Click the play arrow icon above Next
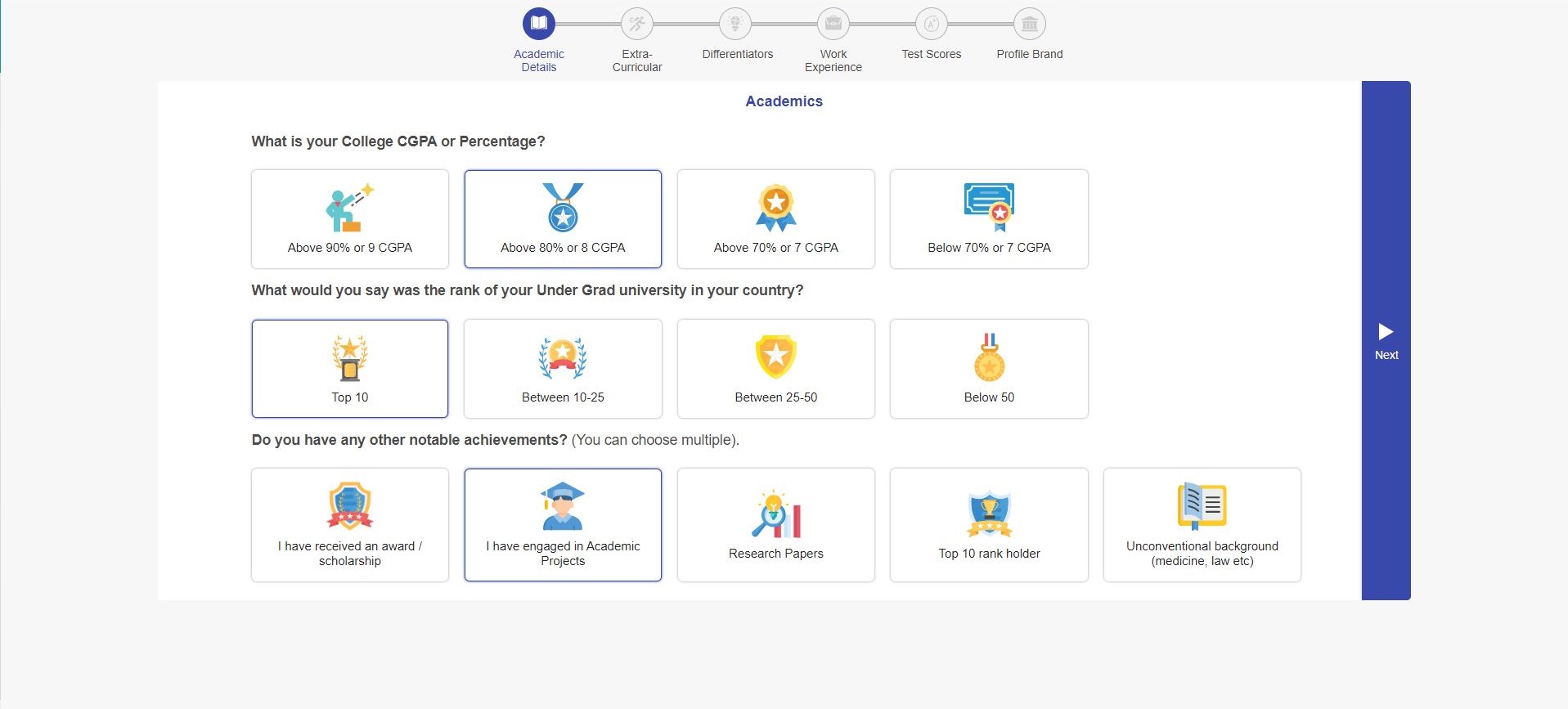This screenshot has width=1568, height=709. point(1386,331)
